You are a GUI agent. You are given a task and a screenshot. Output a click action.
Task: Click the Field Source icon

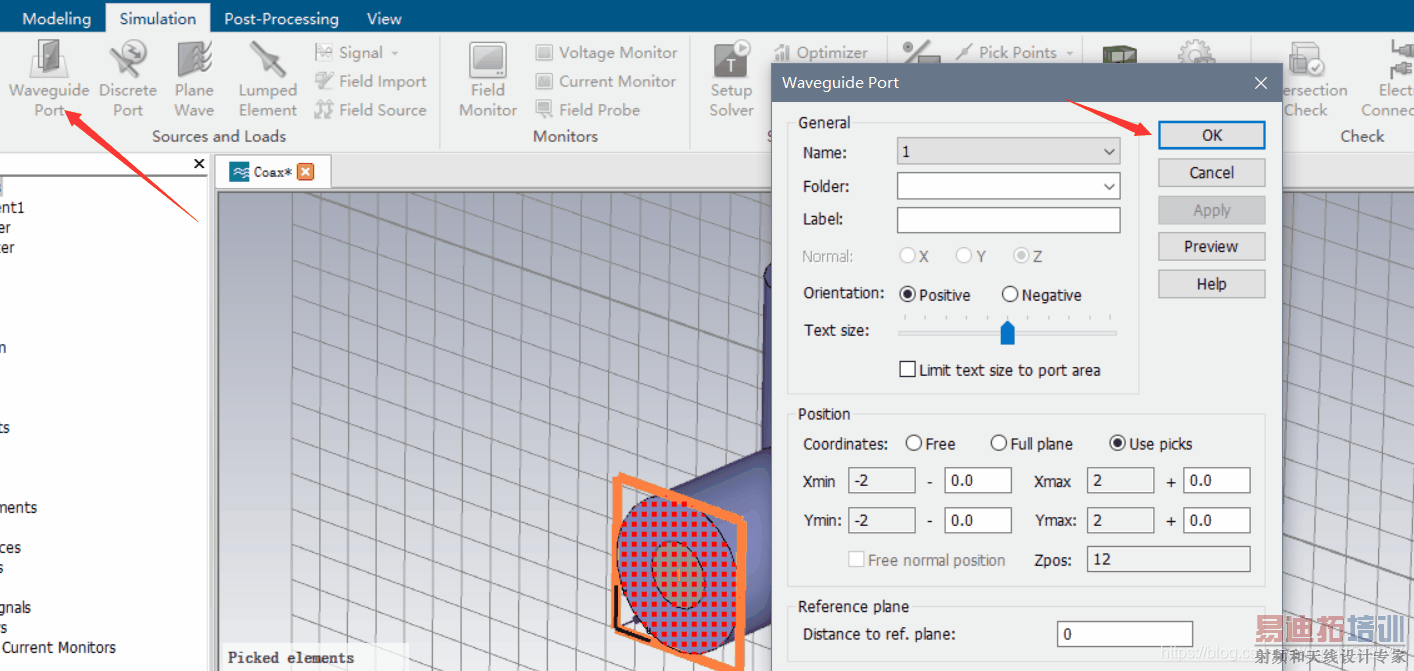[324, 110]
